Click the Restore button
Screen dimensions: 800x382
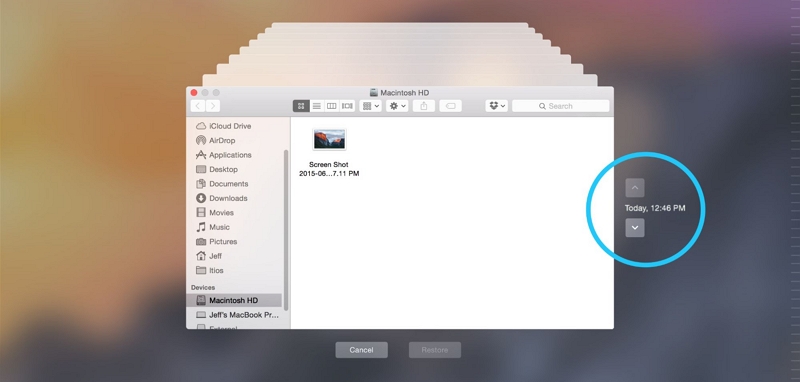pos(435,350)
